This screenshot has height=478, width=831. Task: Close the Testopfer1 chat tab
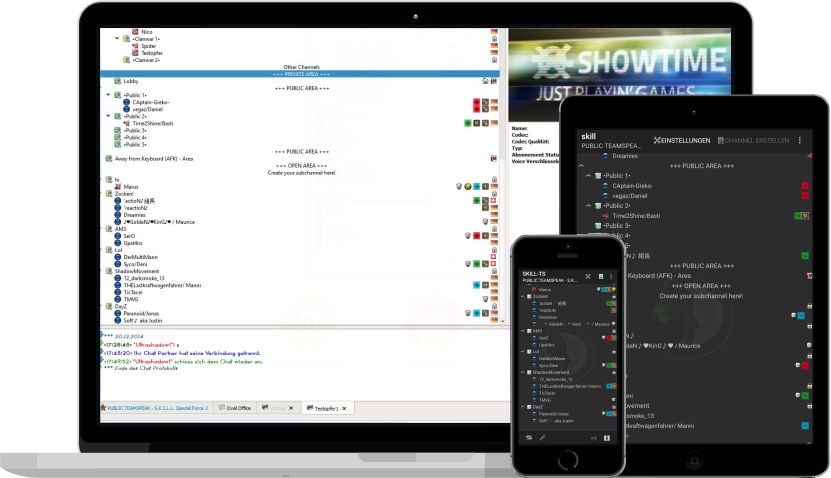344,409
